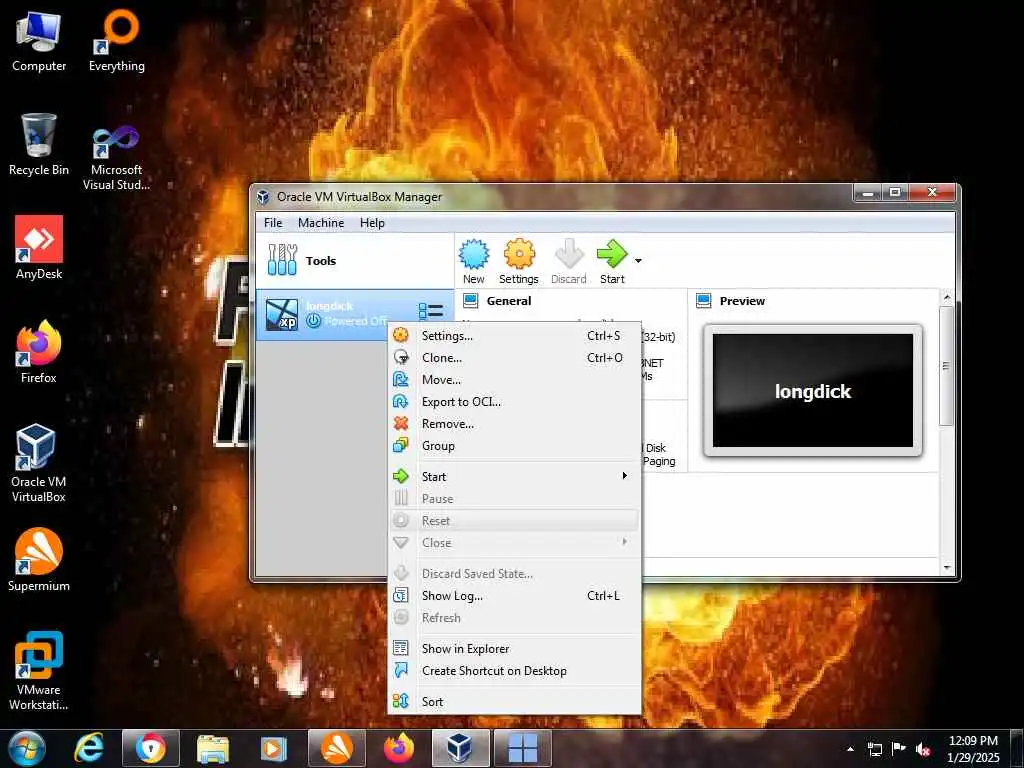
Task: Click the Show Log icon
Action: pos(401,596)
